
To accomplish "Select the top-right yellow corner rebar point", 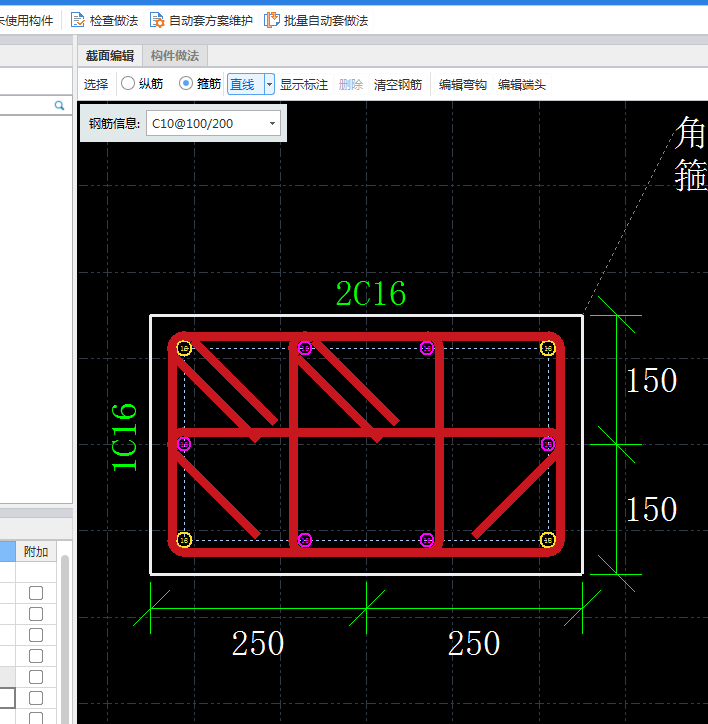I will [x=548, y=348].
